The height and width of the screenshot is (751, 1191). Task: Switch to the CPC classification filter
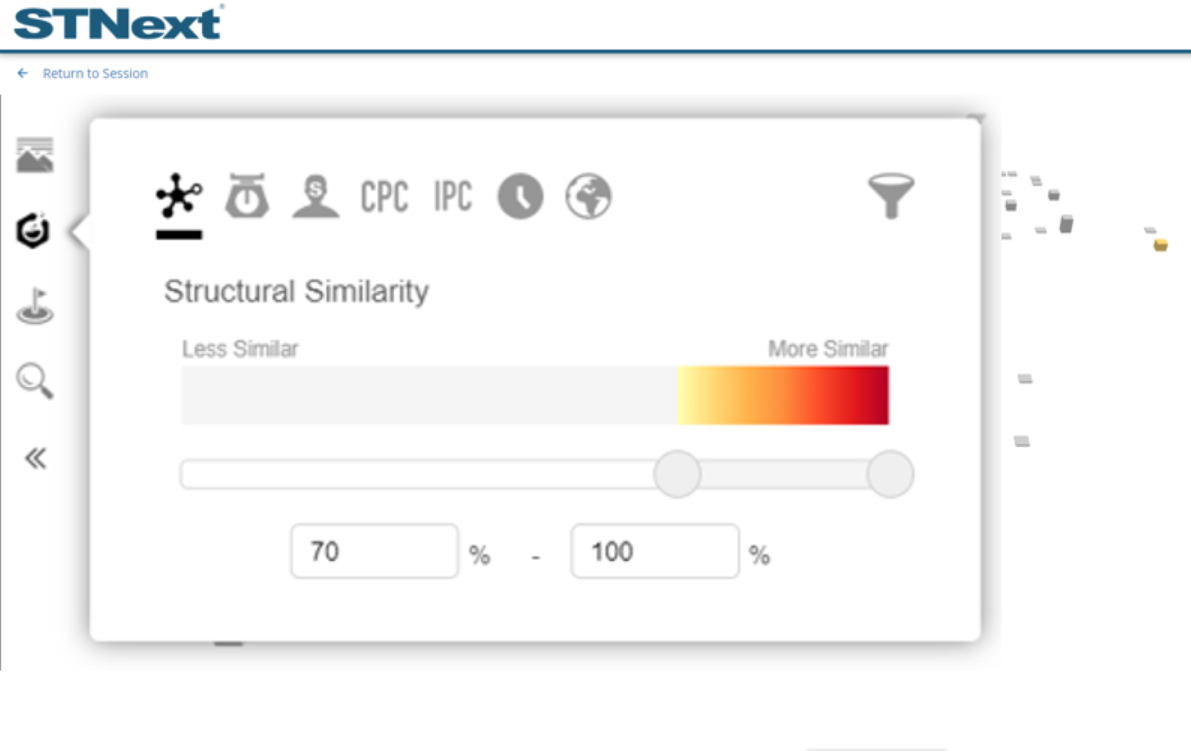point(384,197)
